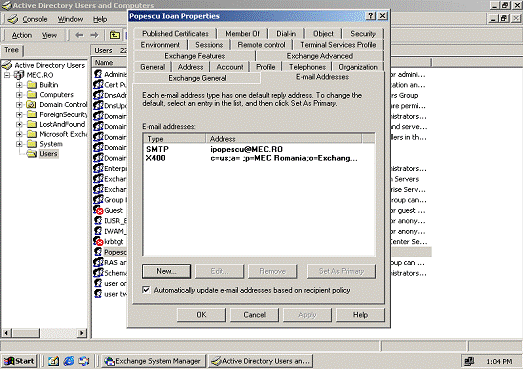Expand the Builtin folder node
Viewport: 523px width, 369px height.
click(x=19, y=85)
